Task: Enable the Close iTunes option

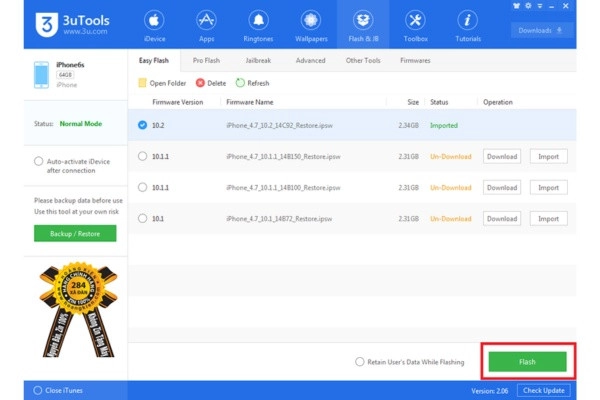Action: 39,390
